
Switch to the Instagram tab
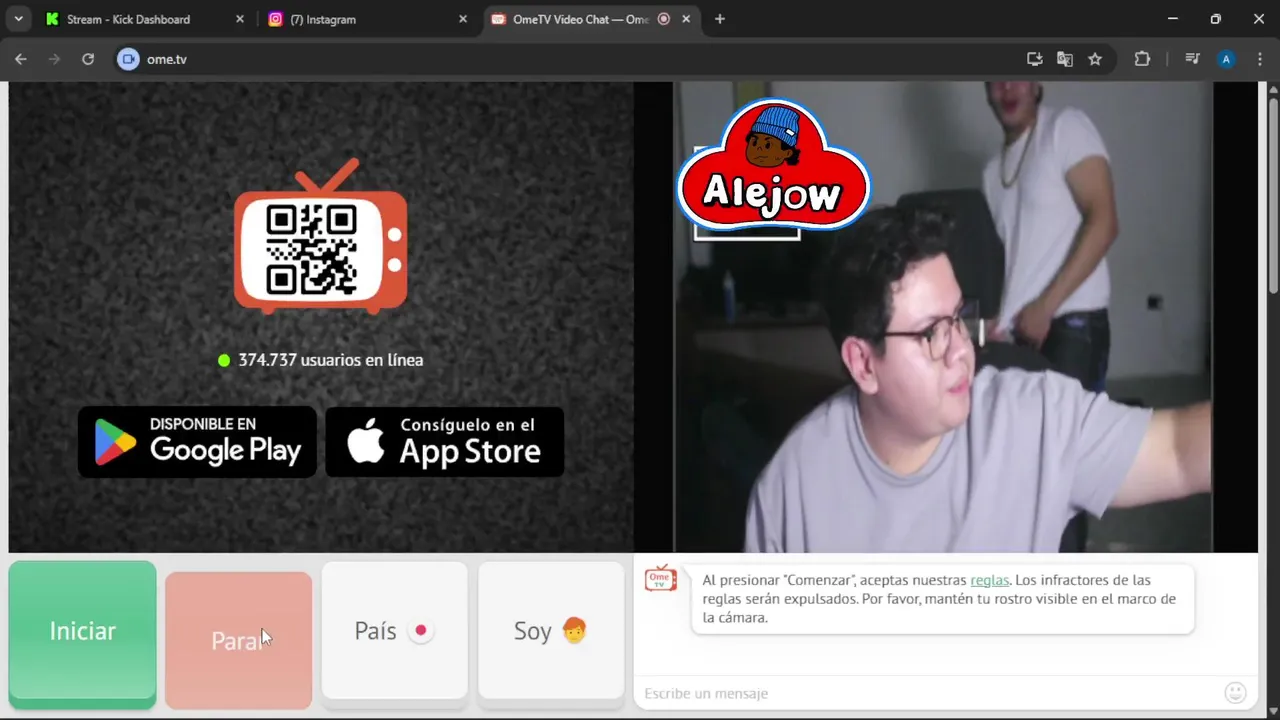point(365,19)
